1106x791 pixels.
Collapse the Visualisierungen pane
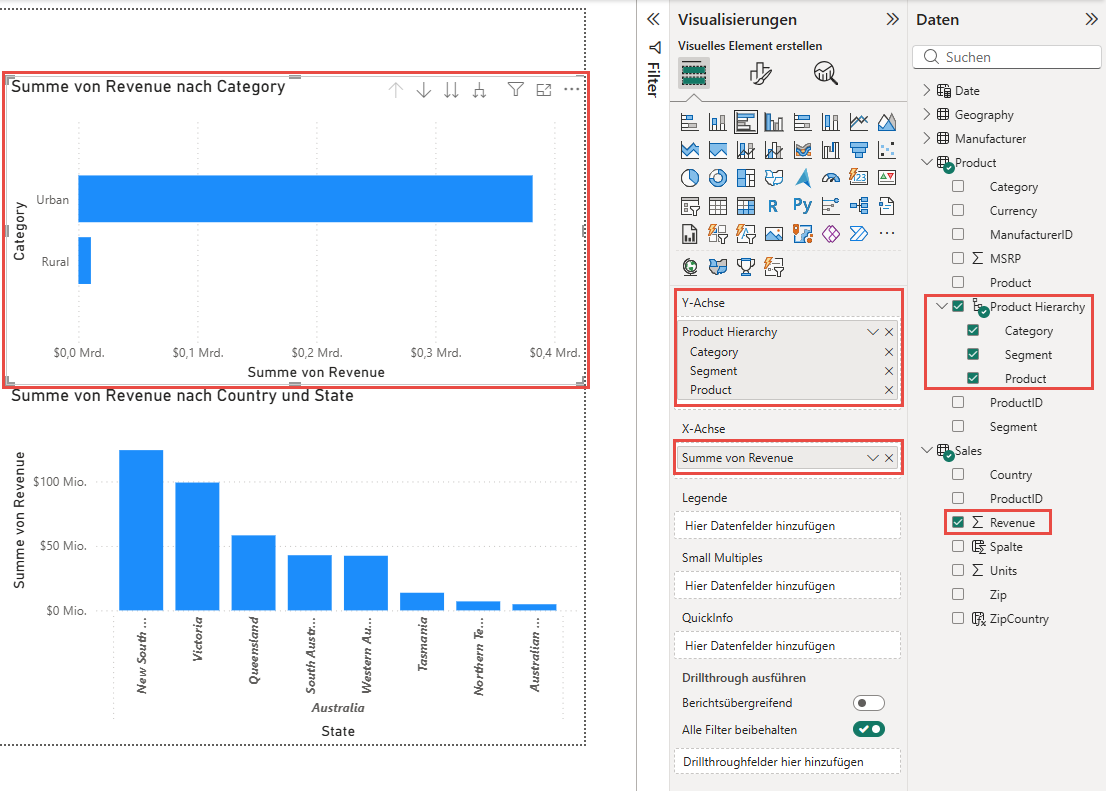coord(892,19)
